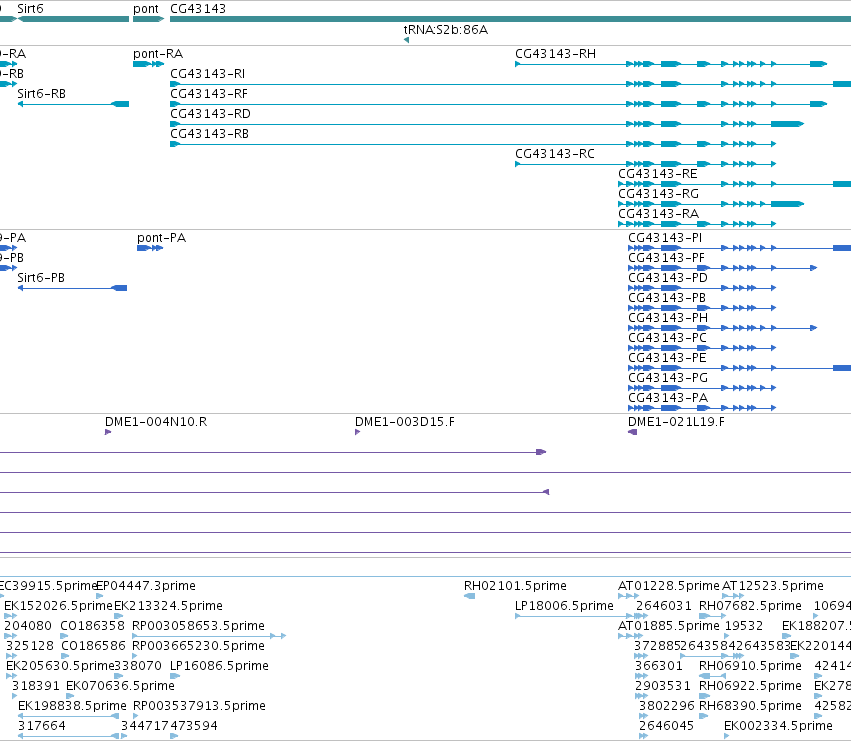Select transcript label CG43143-RC
This screenshot has width=851, height=741.
tap(555, 154)
